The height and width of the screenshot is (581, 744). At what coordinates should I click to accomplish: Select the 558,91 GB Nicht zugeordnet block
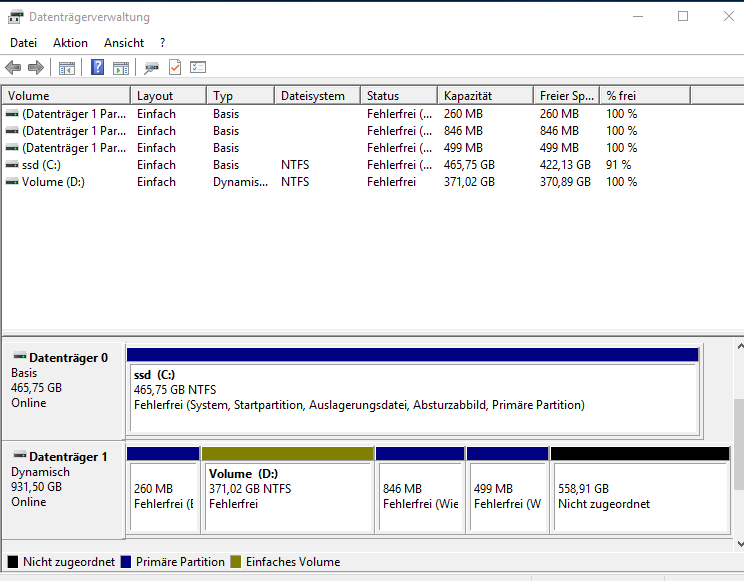pos(640,490)
